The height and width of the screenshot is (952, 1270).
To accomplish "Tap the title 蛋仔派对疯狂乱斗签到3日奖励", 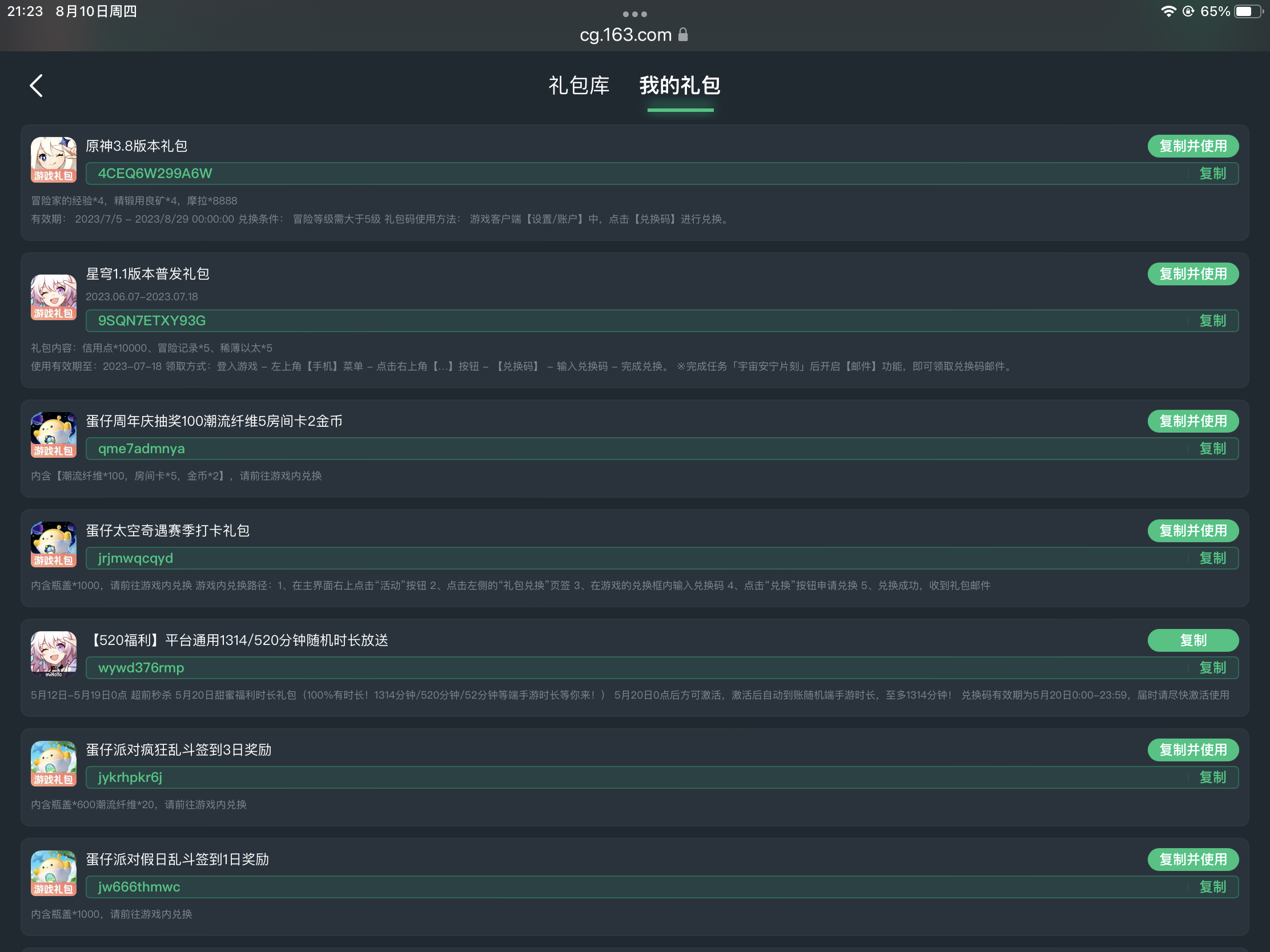I will [179, 750].
